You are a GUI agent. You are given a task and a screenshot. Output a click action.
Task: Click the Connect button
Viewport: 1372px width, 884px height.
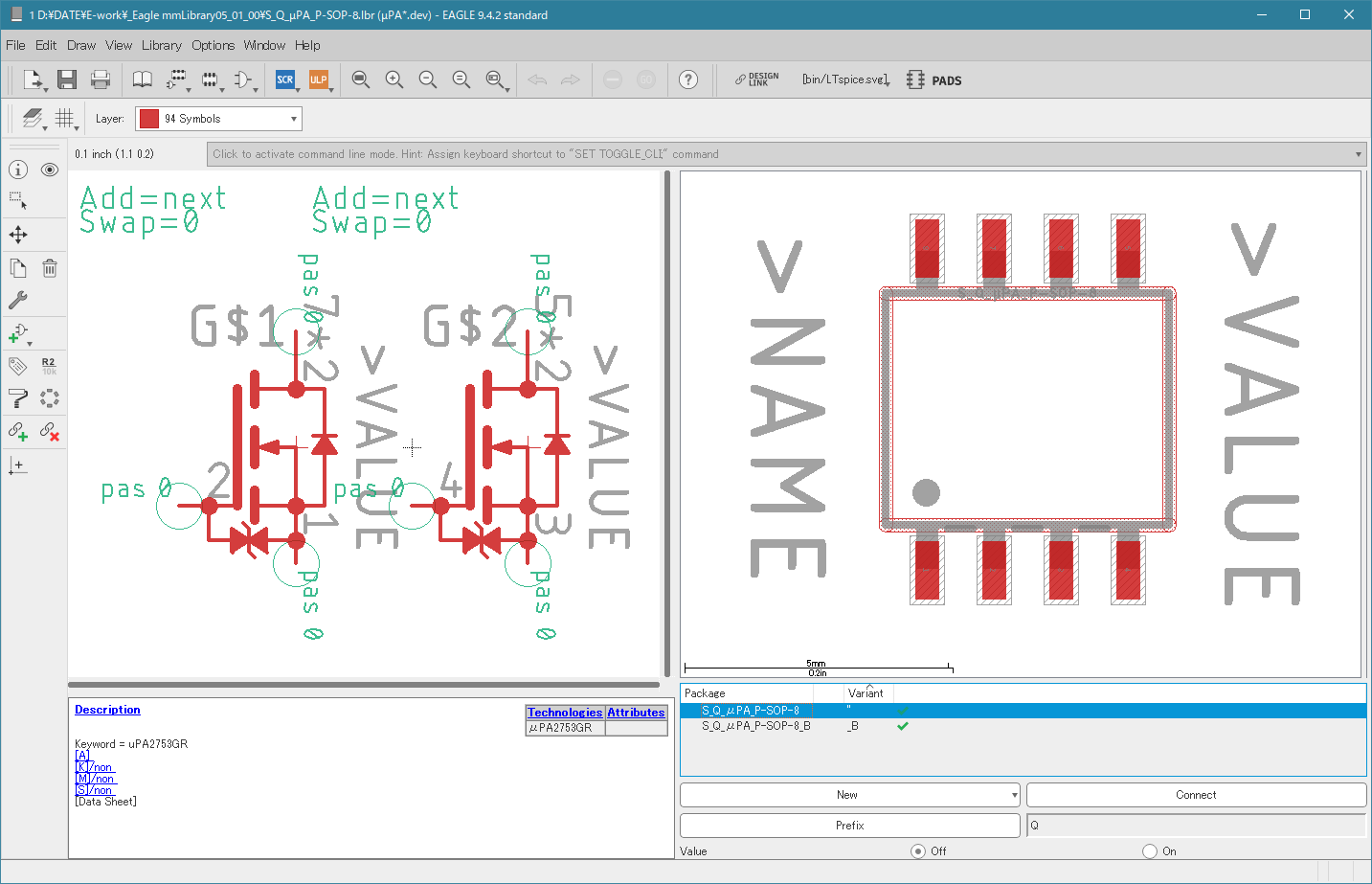click(x=1196, y=795)
